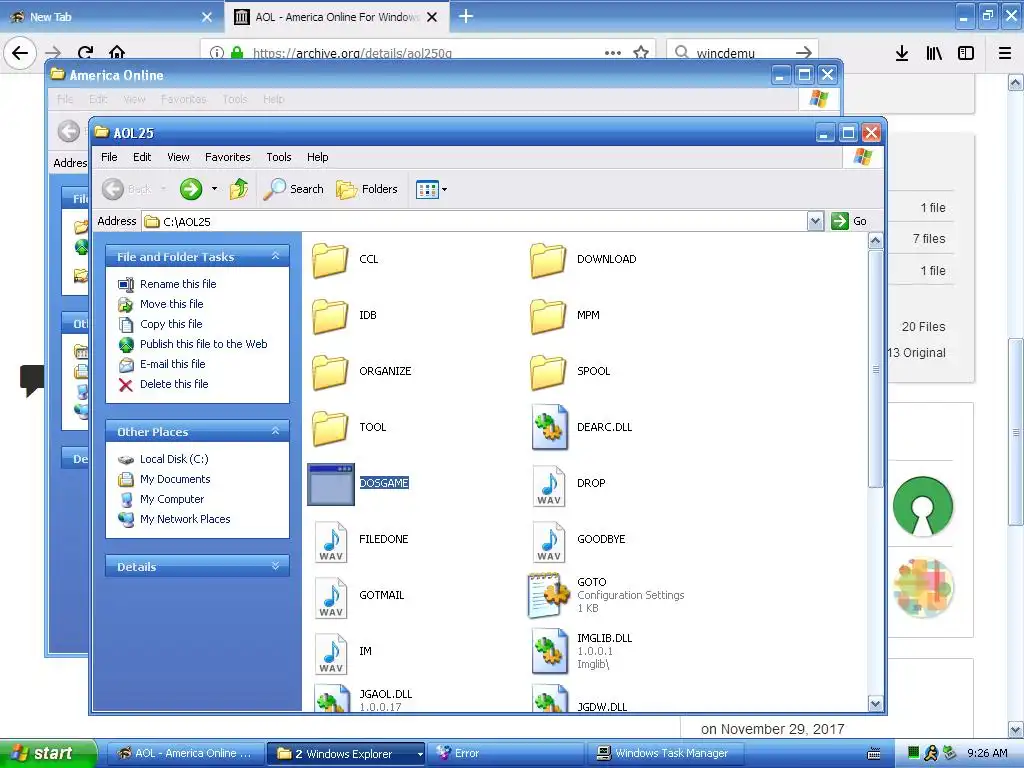Collapse the Other Places panel
The height and width of the screenshot is (768, 1024).
tap(276, 431)
